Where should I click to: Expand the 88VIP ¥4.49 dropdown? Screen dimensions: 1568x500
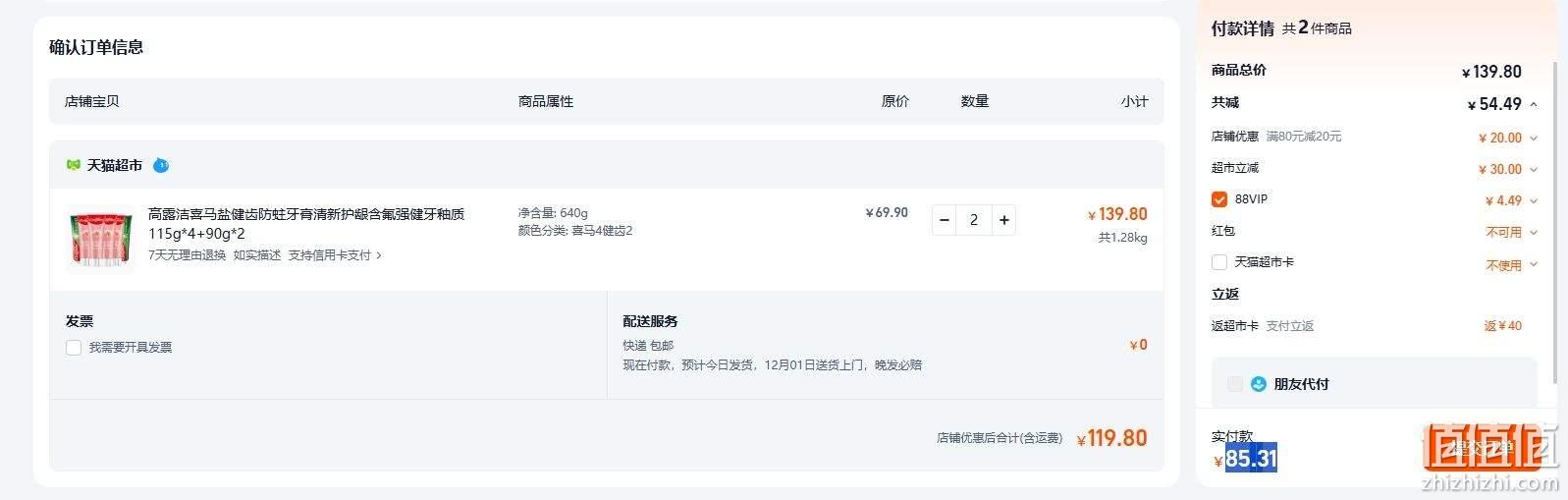pyautogui.click(x=1534, y=201)
